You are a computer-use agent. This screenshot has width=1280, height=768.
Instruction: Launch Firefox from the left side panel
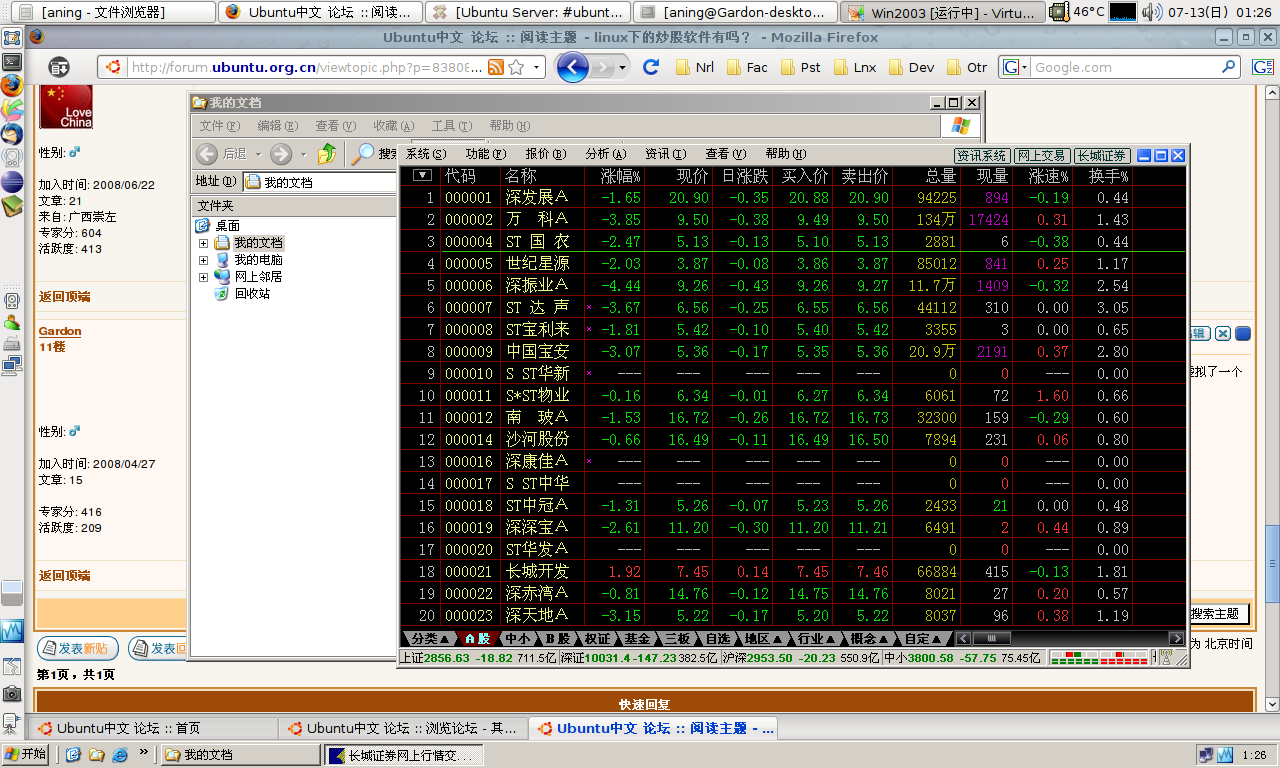pos(12,84)
